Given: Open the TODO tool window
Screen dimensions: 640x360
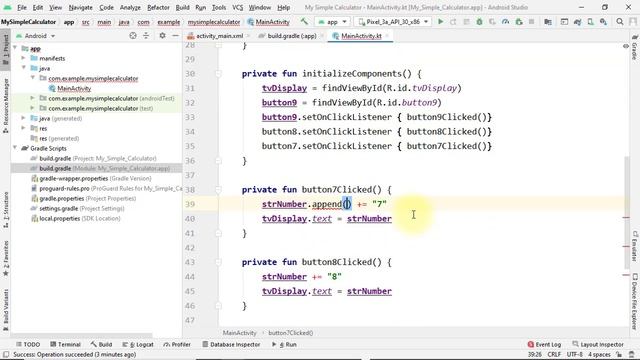Looking at the screenshot, I should [28, 344].
